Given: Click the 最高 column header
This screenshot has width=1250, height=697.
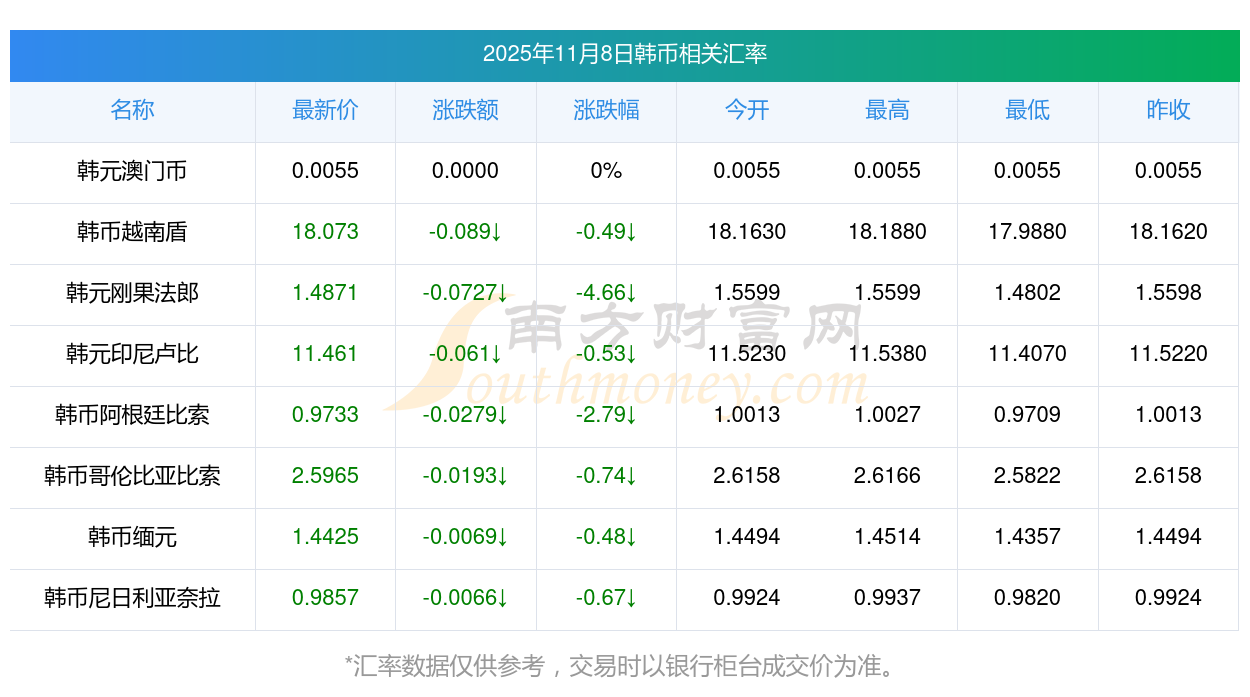Looking at the screenshot, I should pyautogui.click(x=887, y=110).
